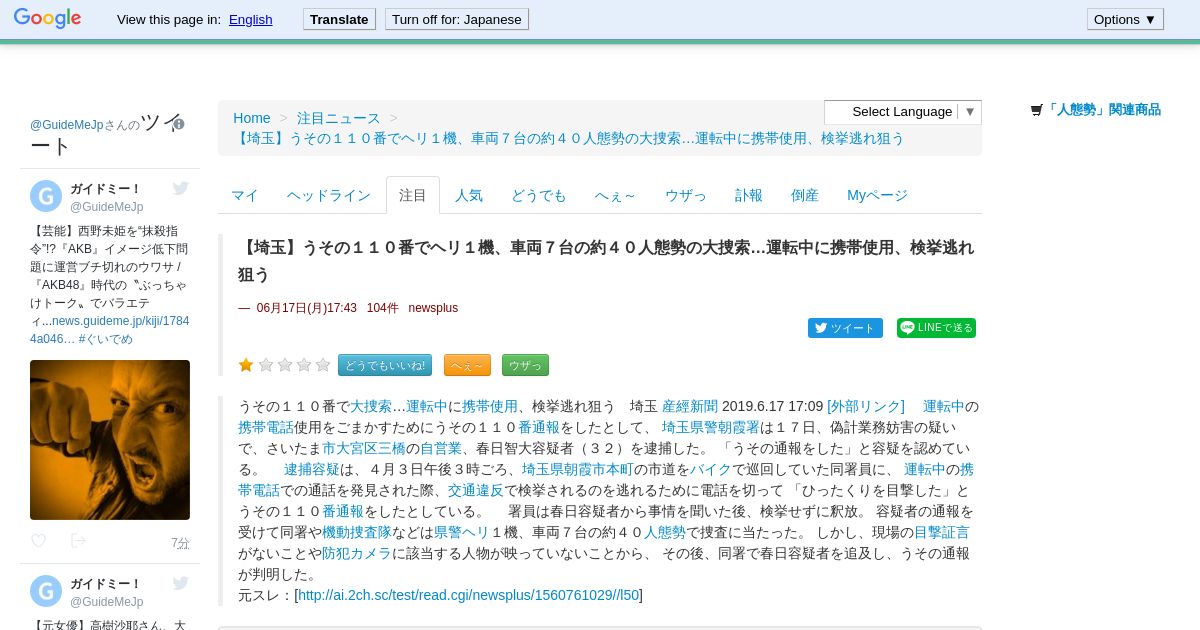This screenshot has width=1200, height=630.
Task: Switch to the 訃報 tab
Action: tap(749, 195)
